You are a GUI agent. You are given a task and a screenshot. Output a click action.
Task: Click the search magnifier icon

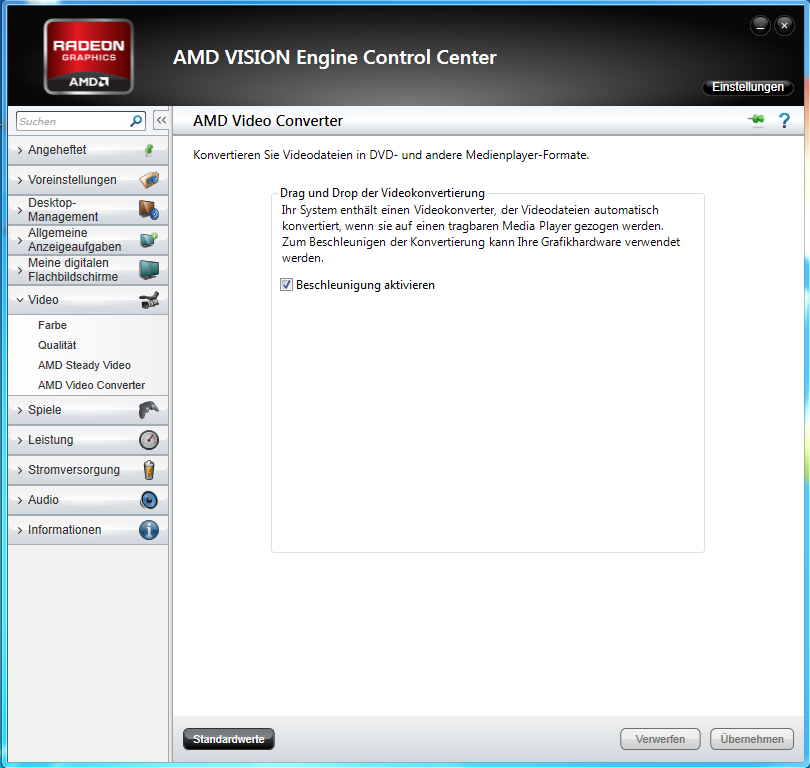click(x=136, y=121)
